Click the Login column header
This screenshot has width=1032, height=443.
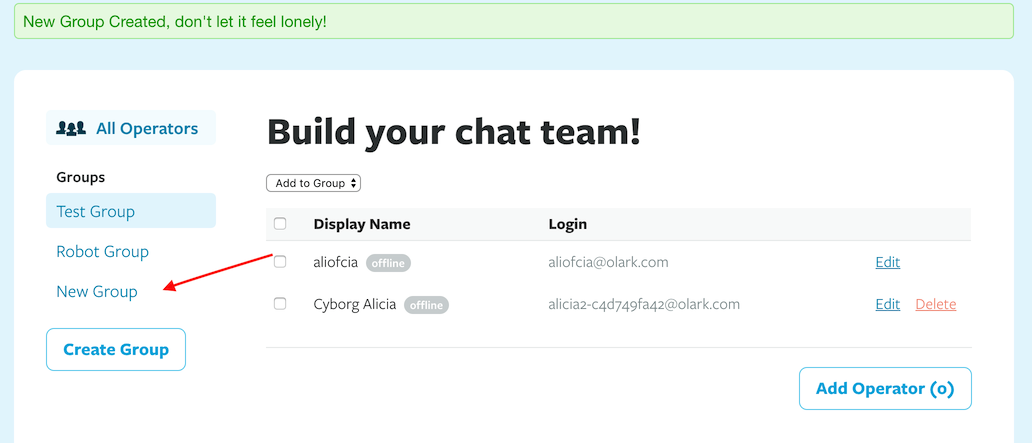click(x=568, y=224)
